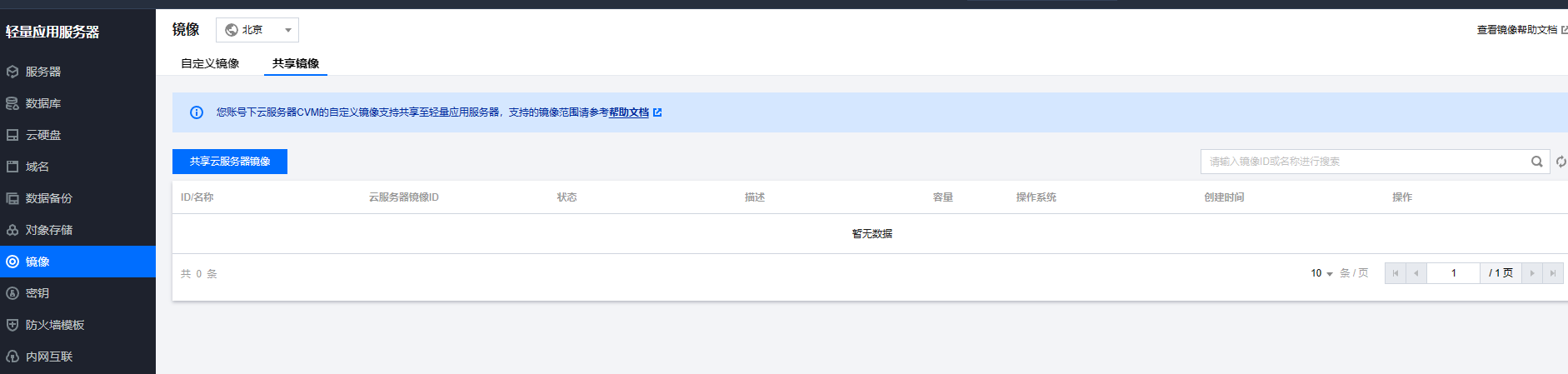Viewport: 1568px width, 374px height.
Task: Click the 数据备份 icon
Action: (x=12, y=198)
